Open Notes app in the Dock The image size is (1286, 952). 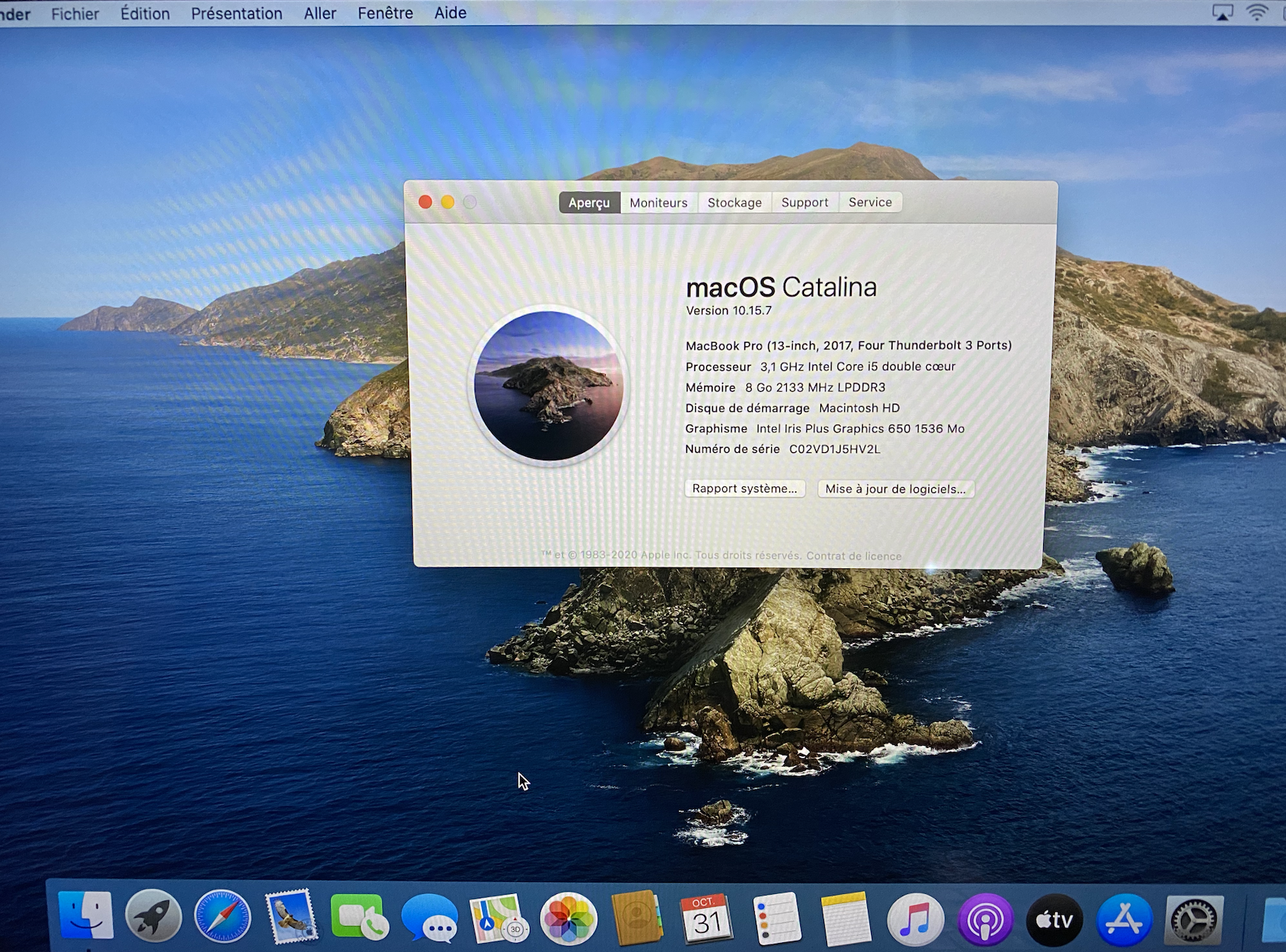pyautogui.click(x=845, y=918)
